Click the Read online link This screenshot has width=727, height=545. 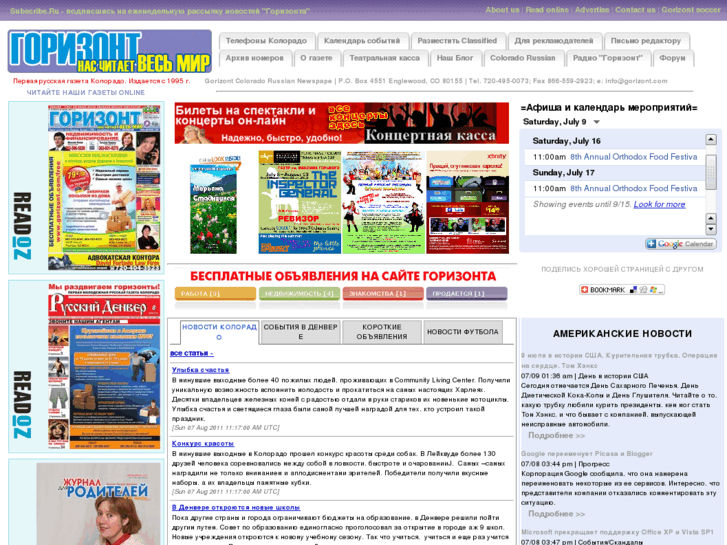(x=547, y=10)
